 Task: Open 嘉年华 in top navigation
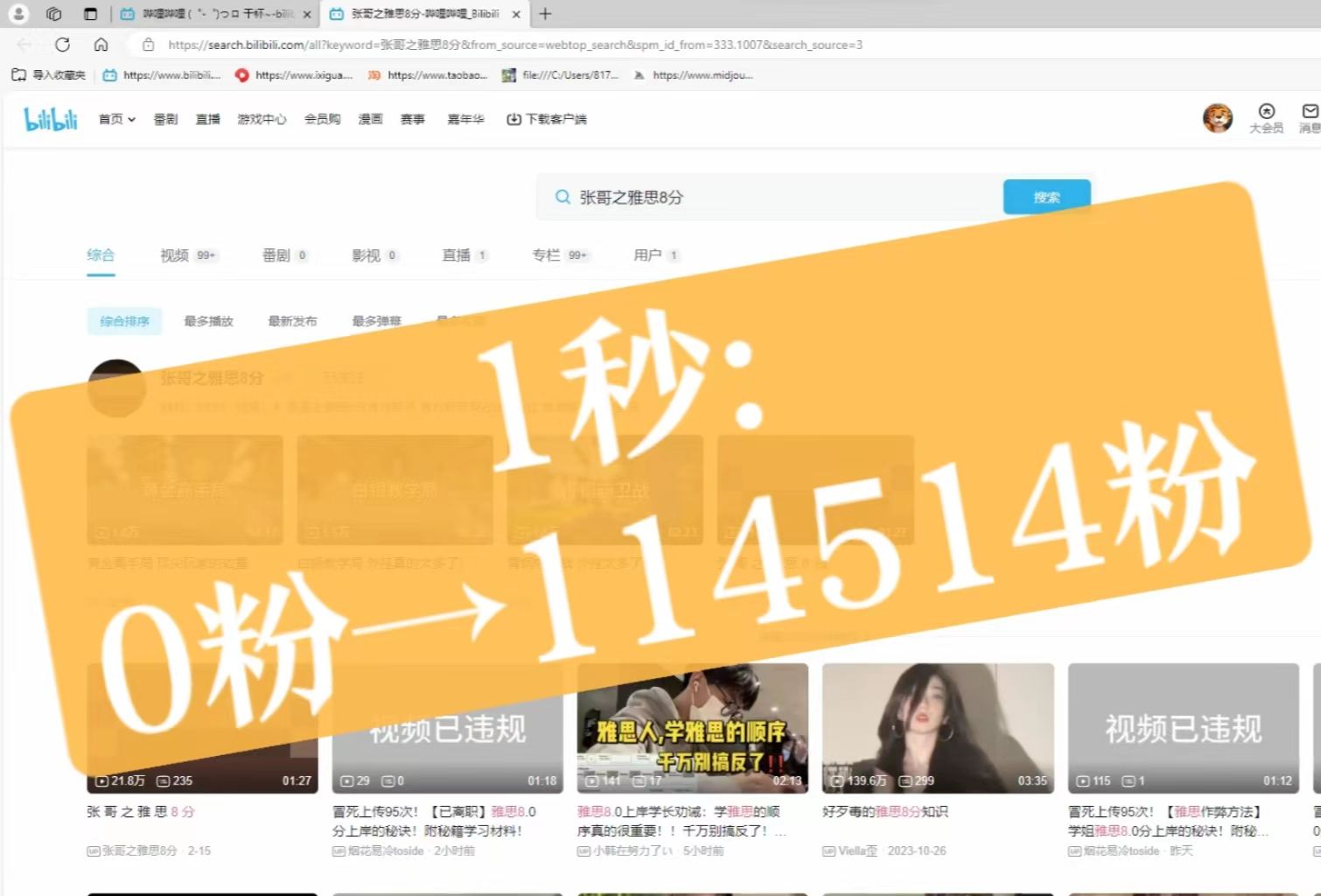tap(465, 119)
